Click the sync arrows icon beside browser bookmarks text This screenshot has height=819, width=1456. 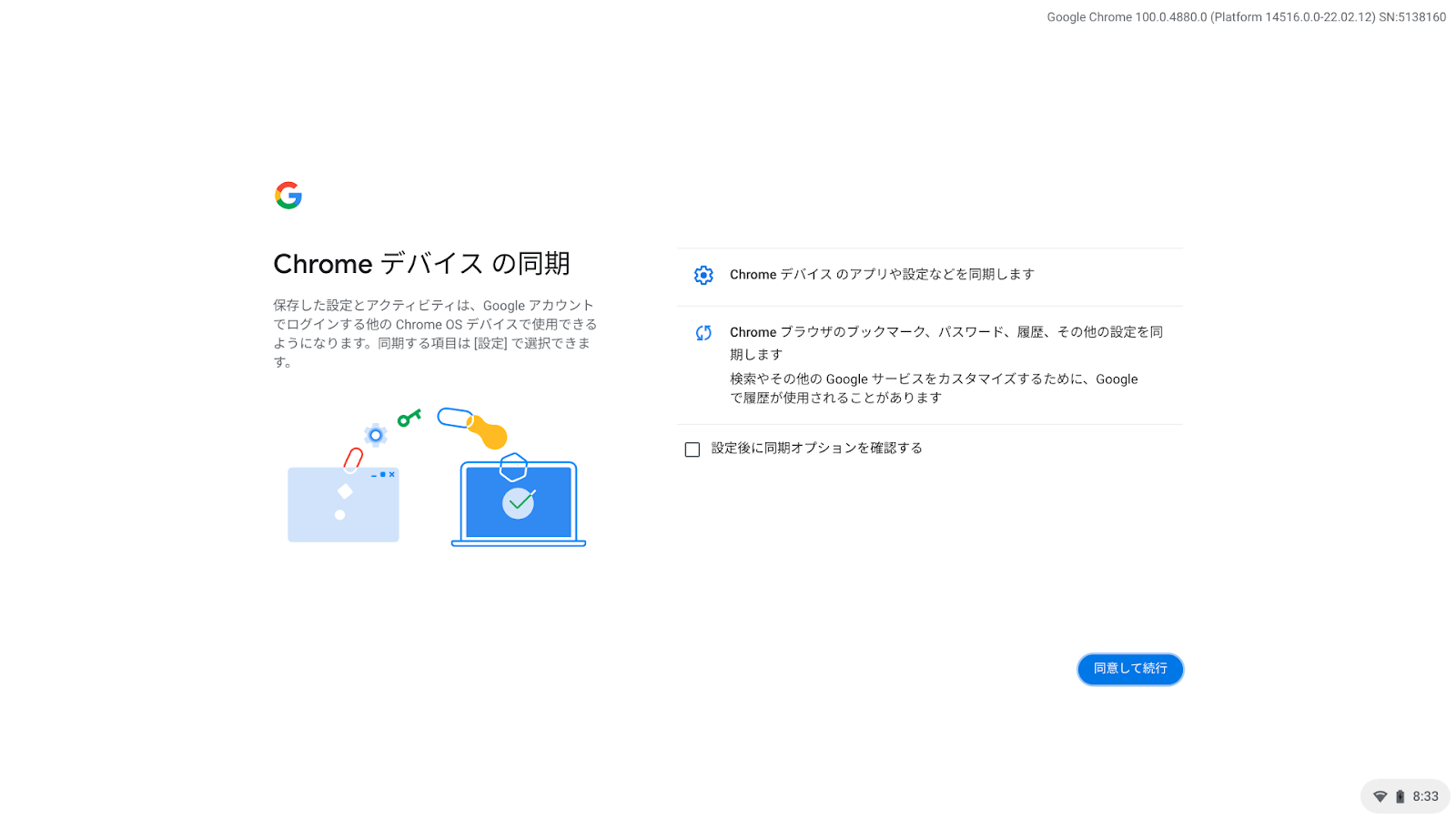(x=703, y=333)
